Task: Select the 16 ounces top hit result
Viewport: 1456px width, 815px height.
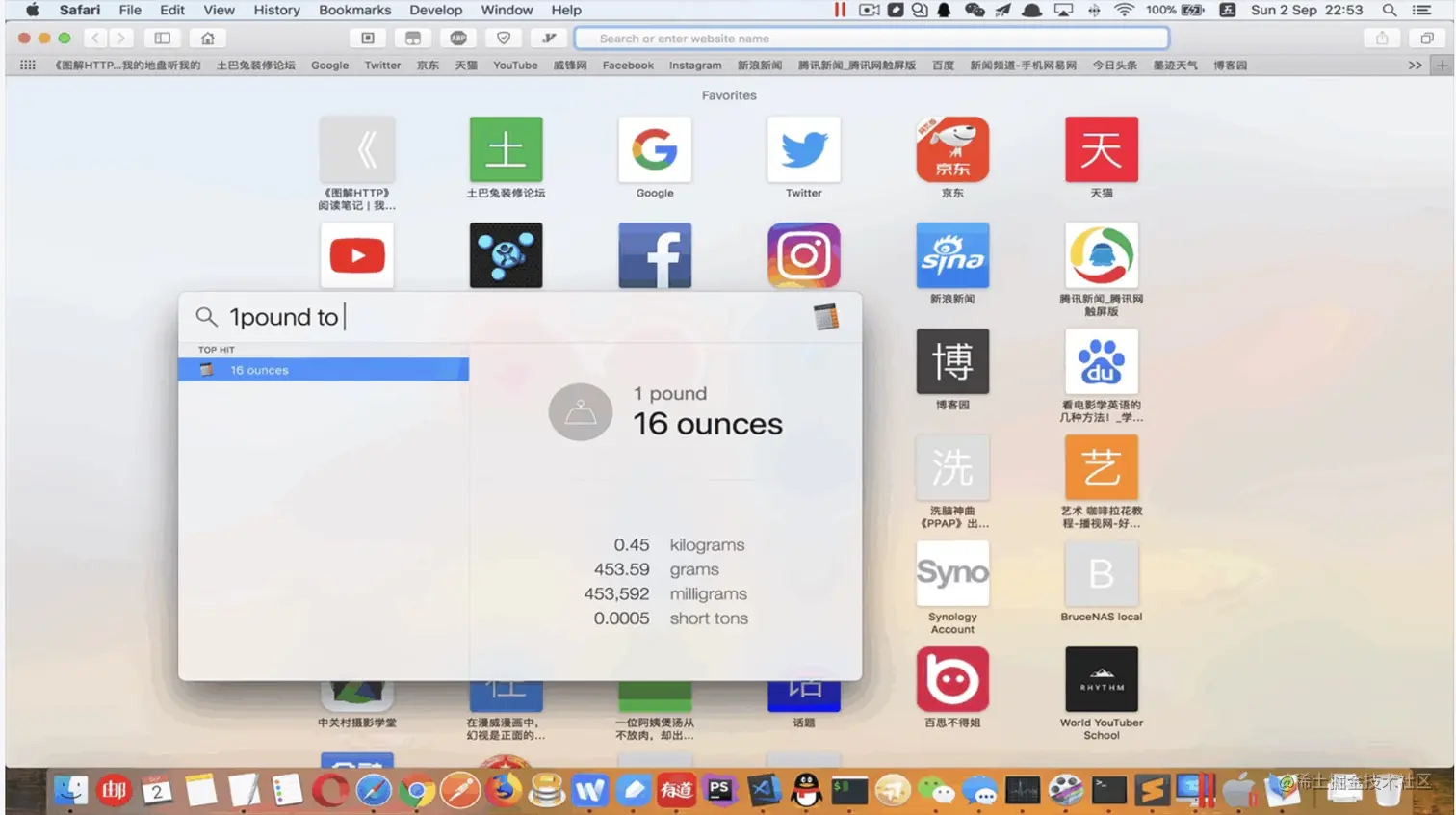Action: coord(324,370)
